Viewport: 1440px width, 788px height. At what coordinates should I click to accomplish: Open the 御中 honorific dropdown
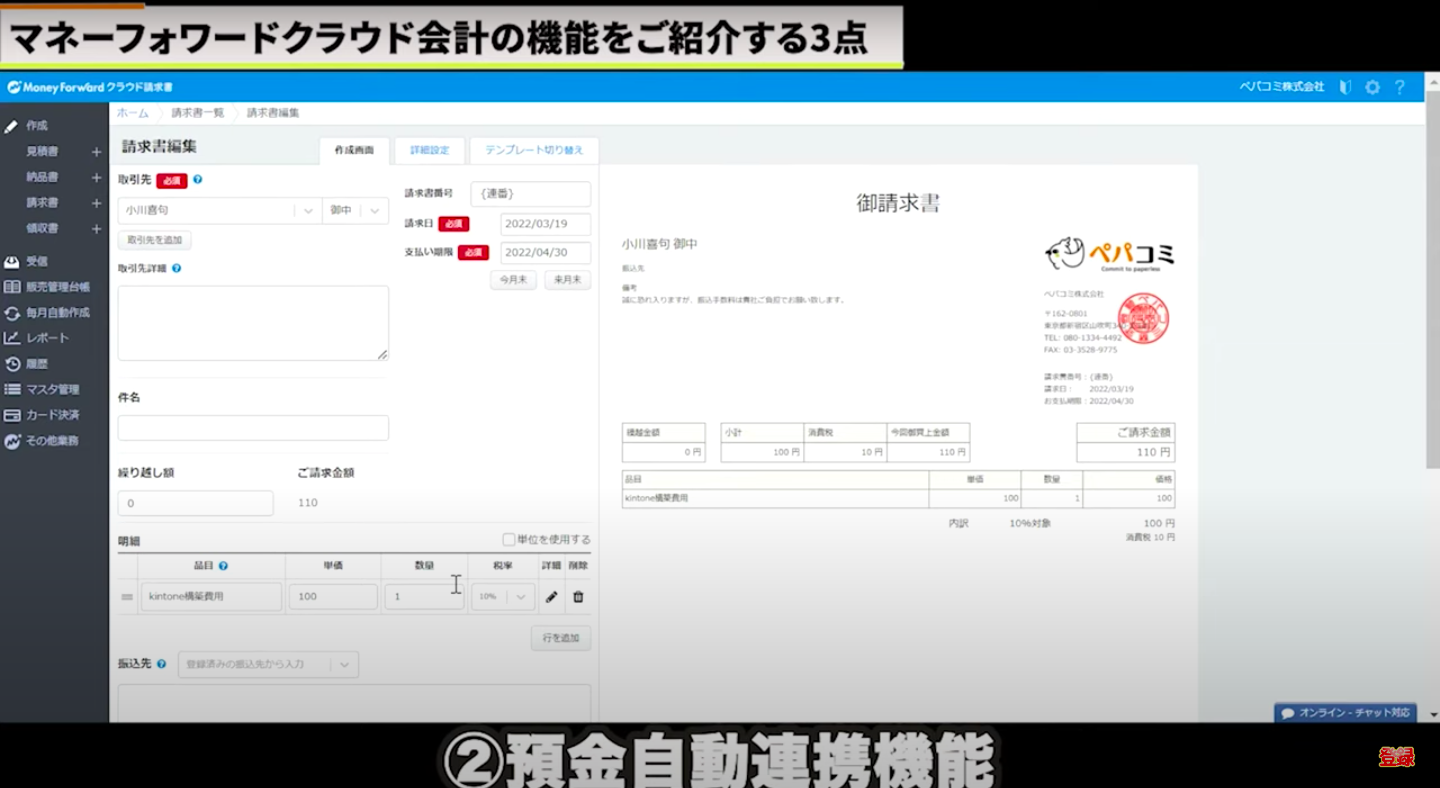pyautogui.click(x=355, y=211)
